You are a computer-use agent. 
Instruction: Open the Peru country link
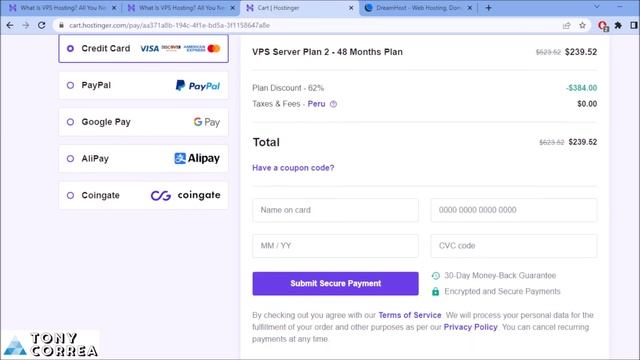(316, 104)
